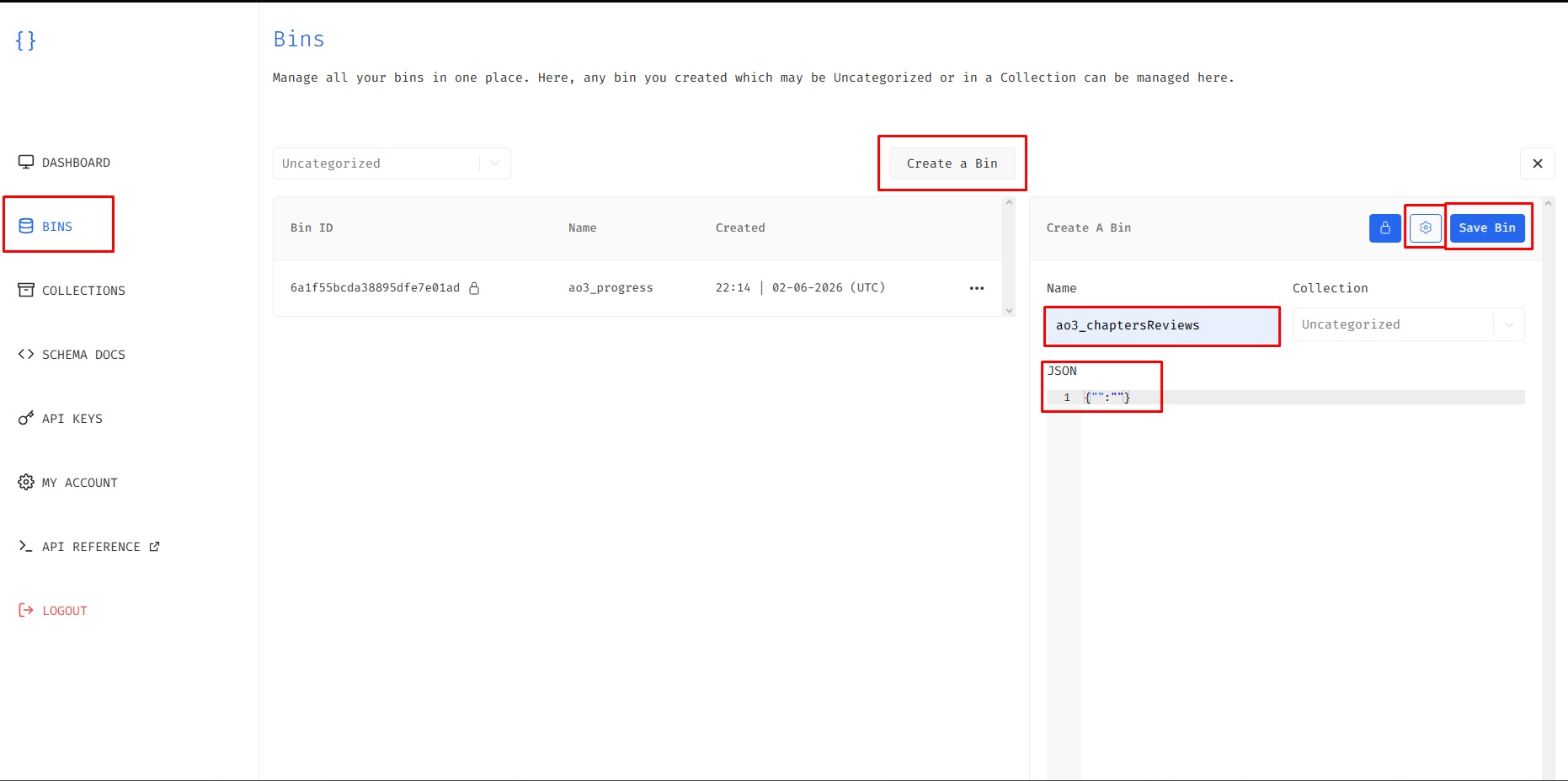Open bin settings with the gear button
The width and height of the screenshot is (1568, 781).
click(x=1426, y=228)
